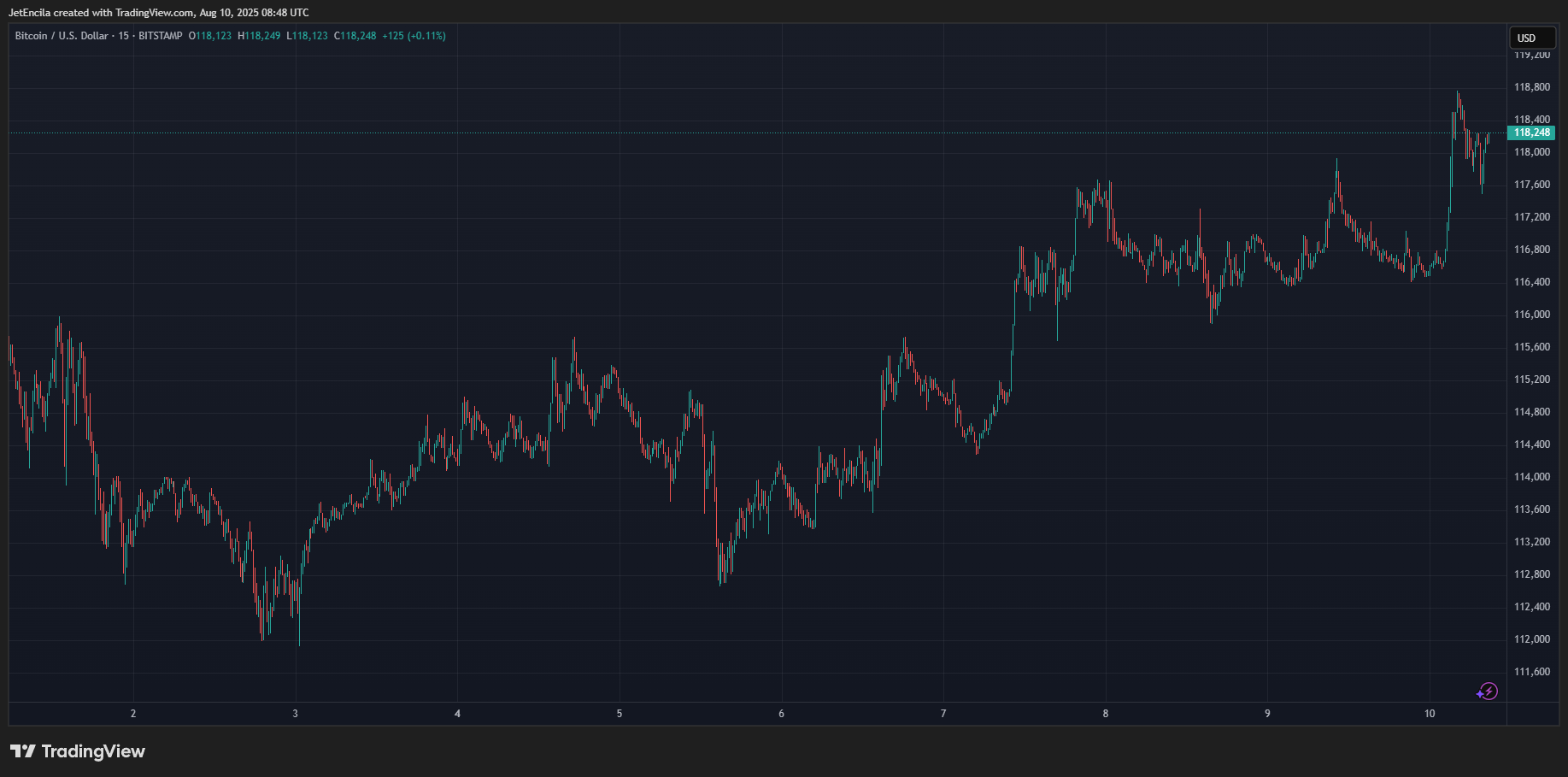This screenshot has width=1568, height=777.
Task: Select the Bitcoin / U.S. Dollar symbol title
Action: [x=62, y=36]
